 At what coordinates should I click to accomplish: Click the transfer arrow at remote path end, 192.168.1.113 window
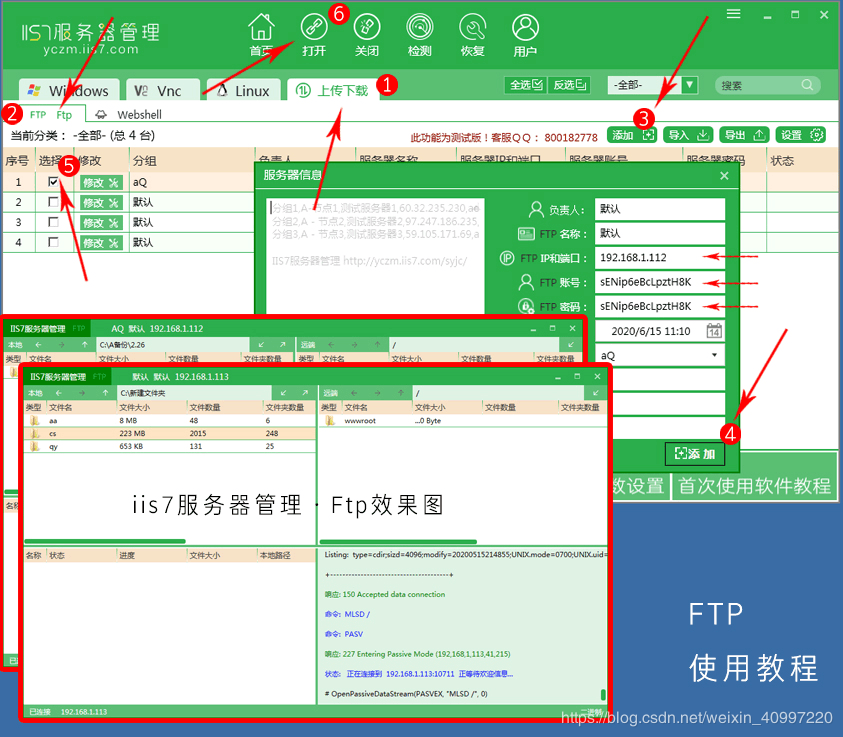pyautogui.click(x=596, y=393)
